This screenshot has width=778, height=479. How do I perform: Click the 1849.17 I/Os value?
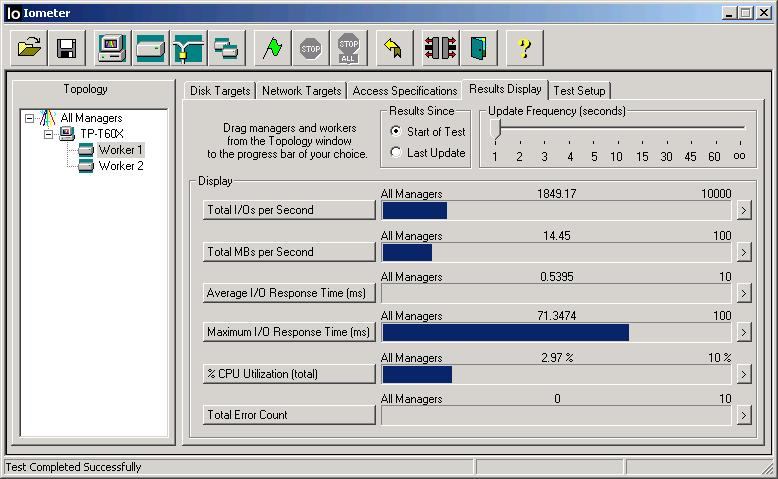coord(556,194)
